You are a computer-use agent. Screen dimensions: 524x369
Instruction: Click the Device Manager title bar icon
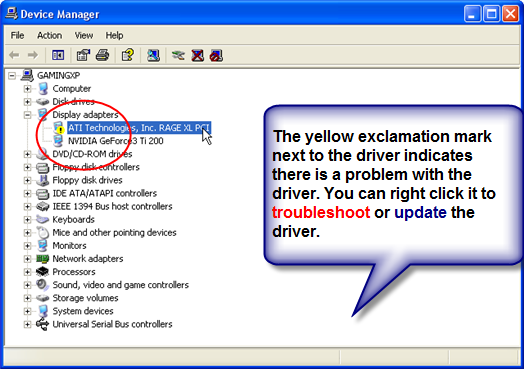tap(12, 14)
